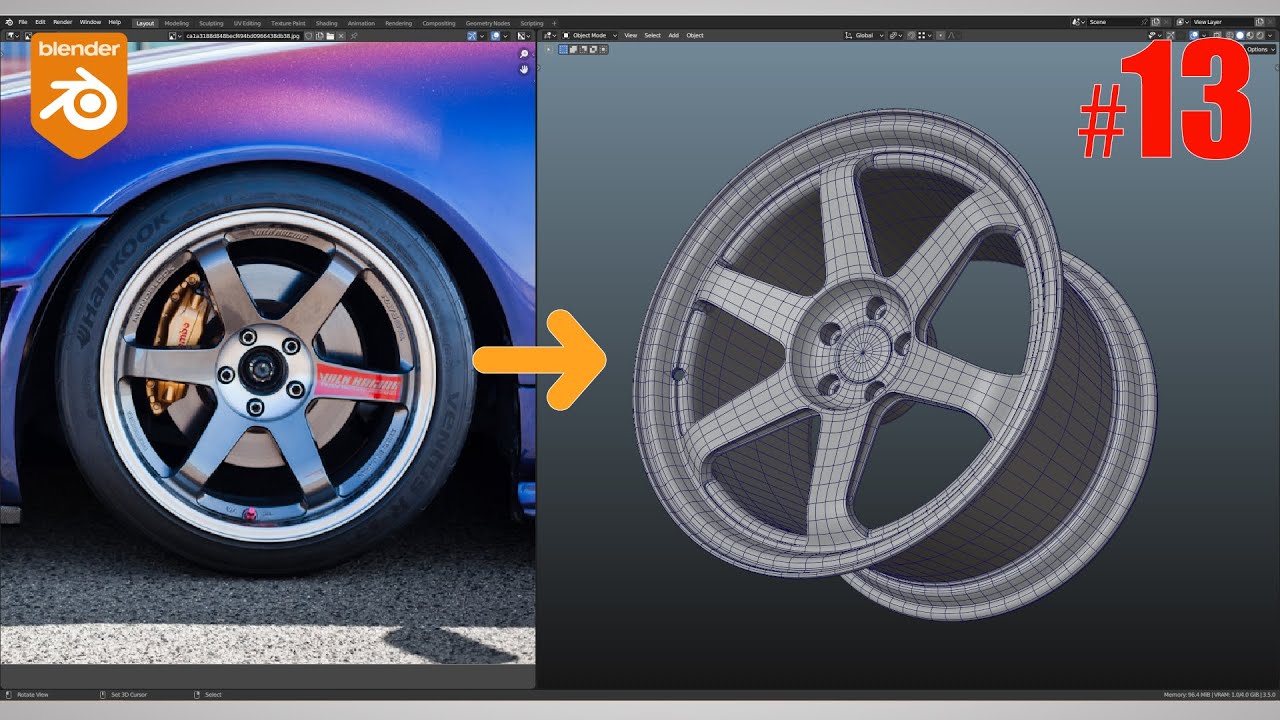Open the snapping options dropdown
This screenshot has width=1280, height=720.
[x=925, y=35]
